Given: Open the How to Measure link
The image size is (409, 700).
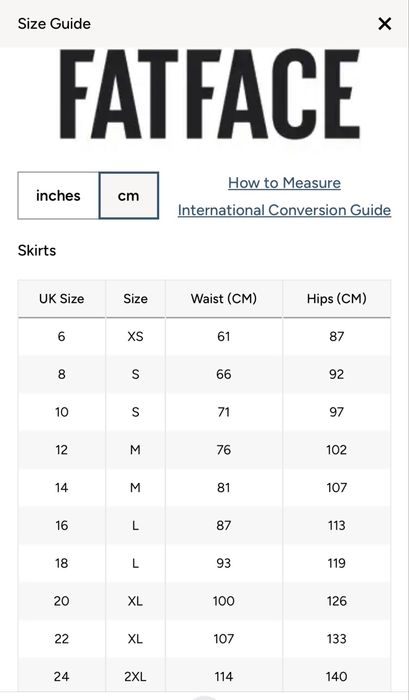Looking at the screenshot, I should click(x=284, y=183).
